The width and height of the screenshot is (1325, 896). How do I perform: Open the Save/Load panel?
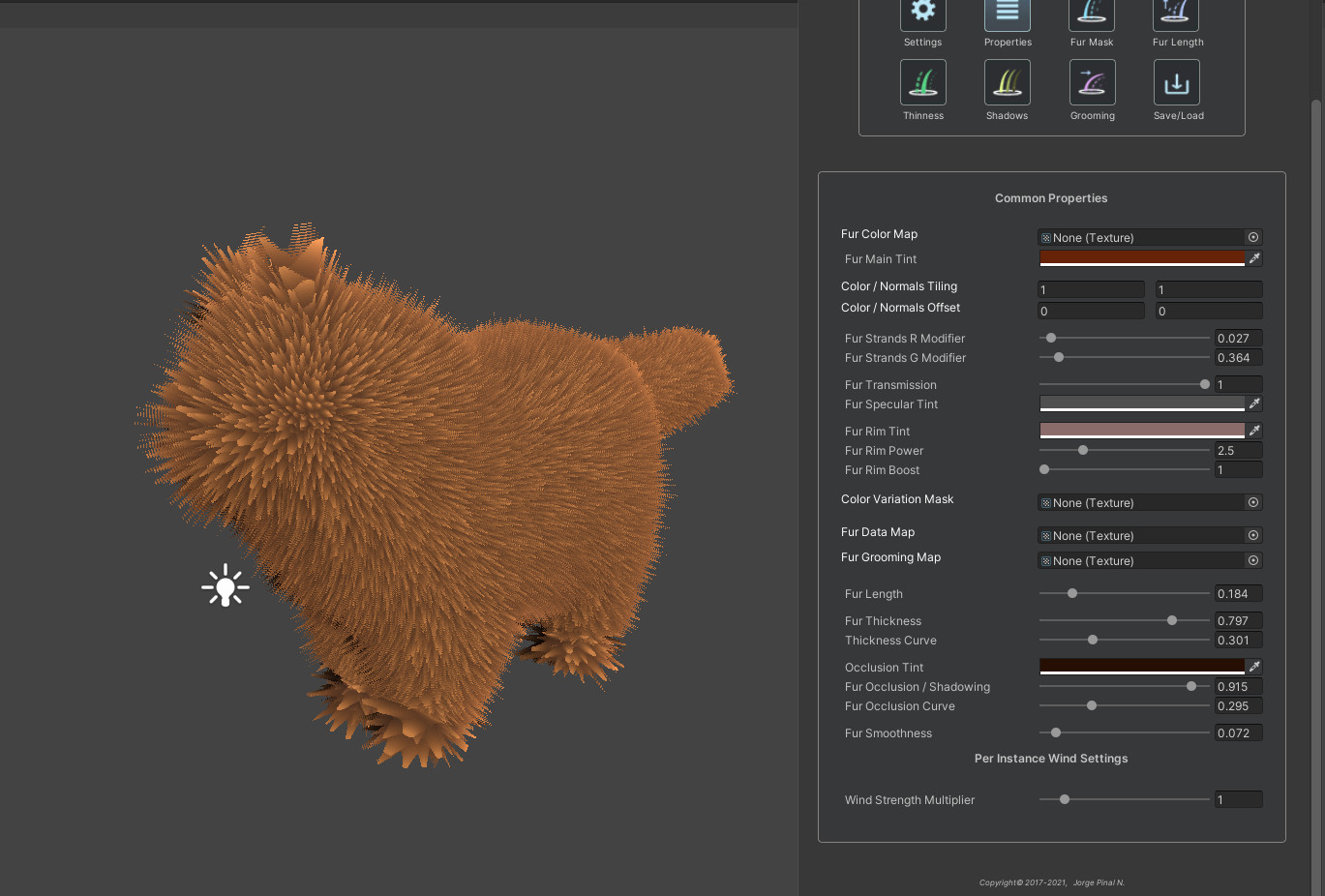(x=1177, y=82)
